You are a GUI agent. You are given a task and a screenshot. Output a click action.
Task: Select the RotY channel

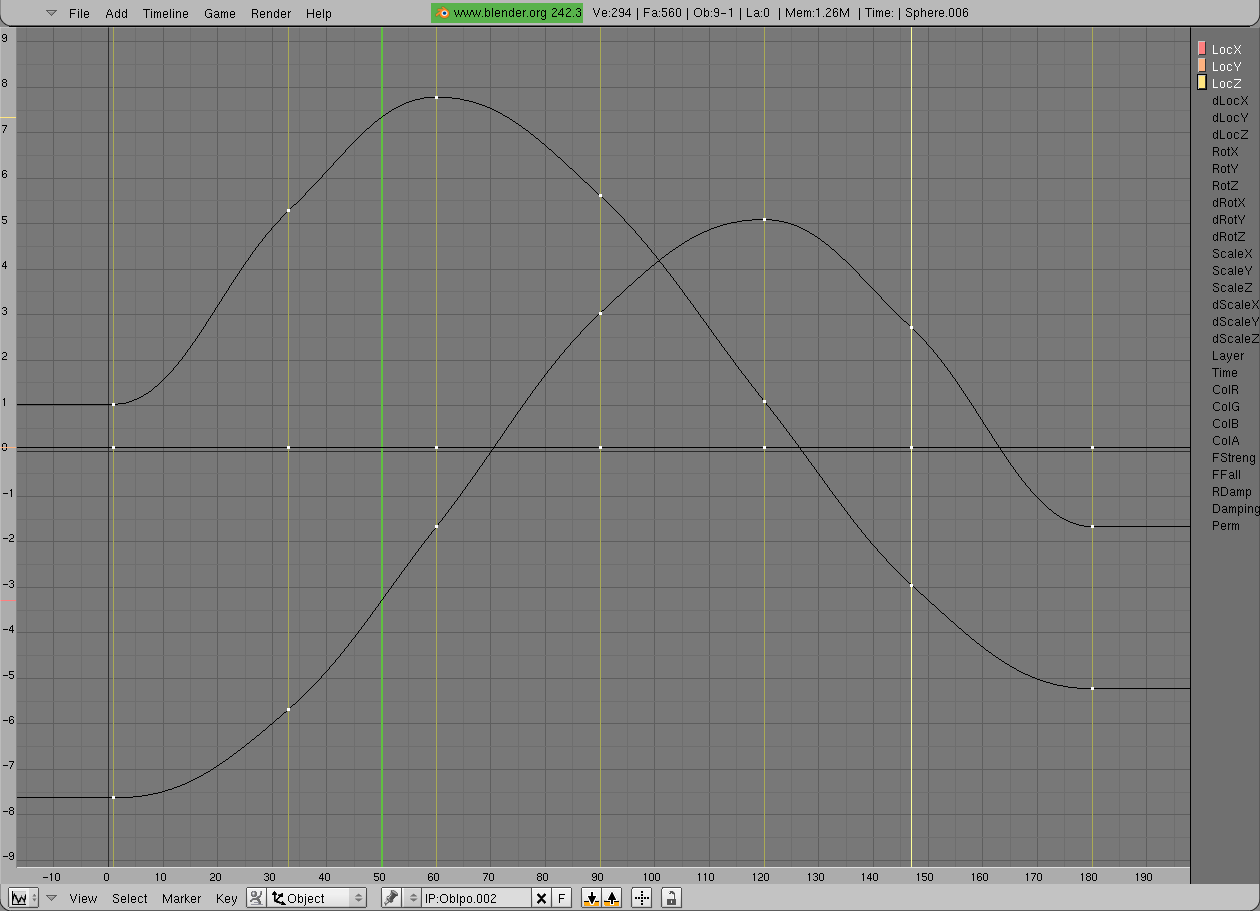coord(1225,168)
